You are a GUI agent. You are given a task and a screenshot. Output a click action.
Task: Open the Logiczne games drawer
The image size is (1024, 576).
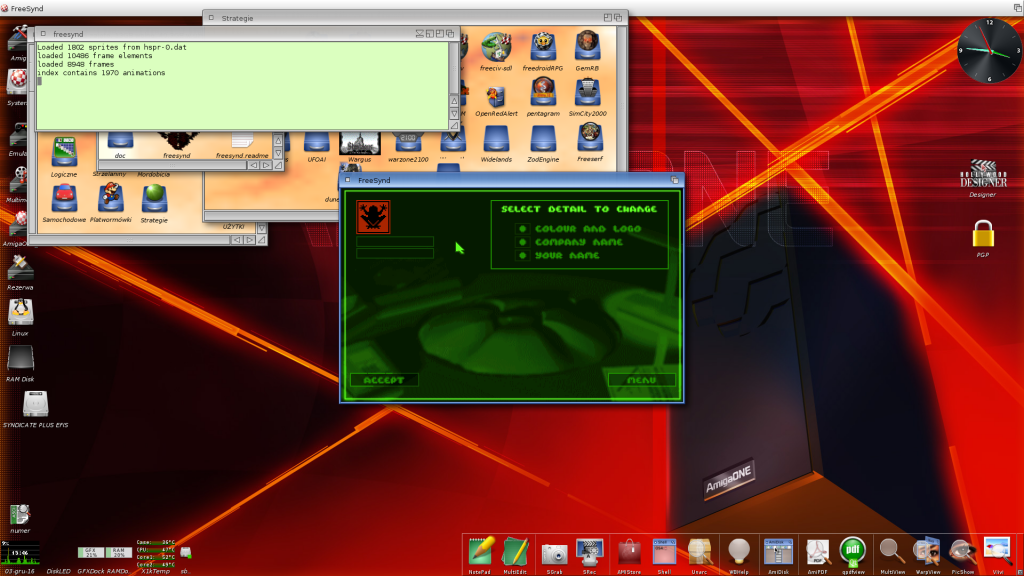point(64,154)
